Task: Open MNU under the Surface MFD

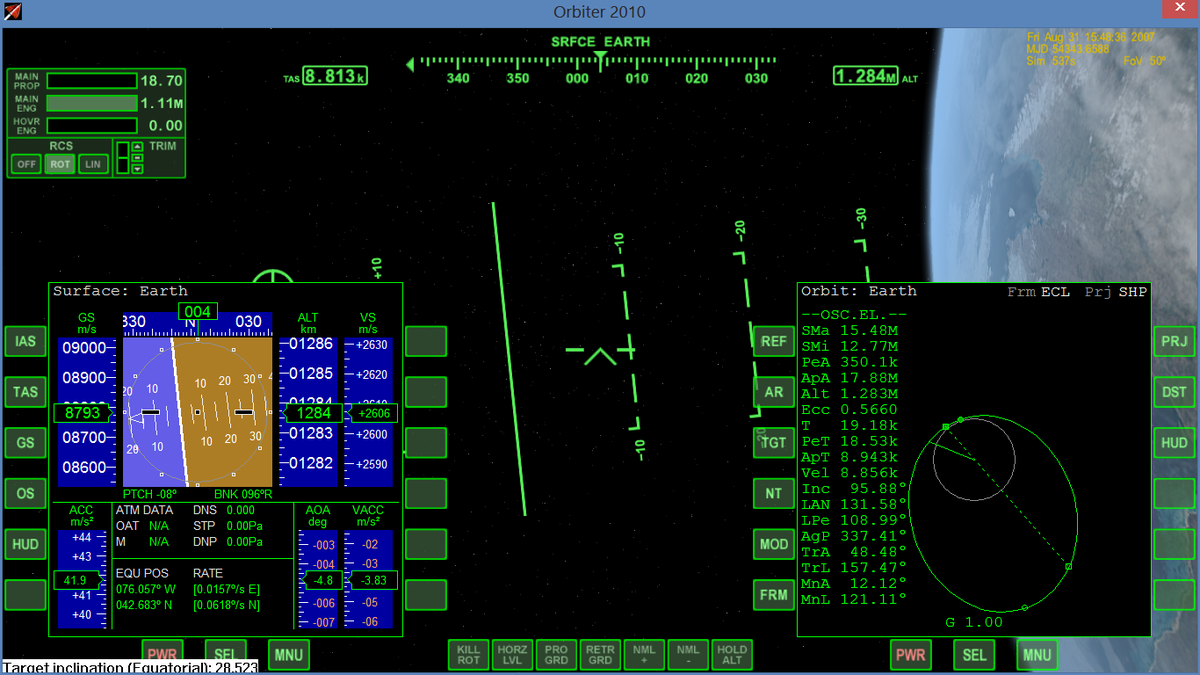Action: [x=288, y=655]
